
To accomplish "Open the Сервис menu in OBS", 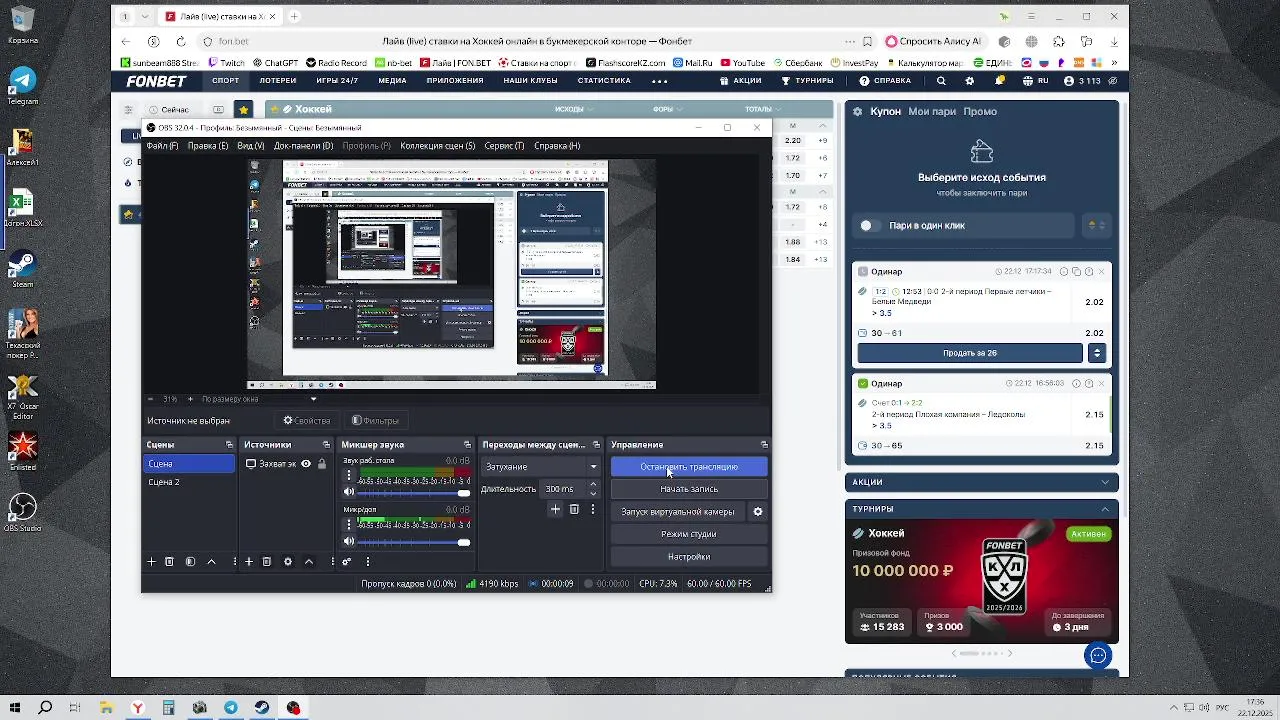I will tap(504, 146).
